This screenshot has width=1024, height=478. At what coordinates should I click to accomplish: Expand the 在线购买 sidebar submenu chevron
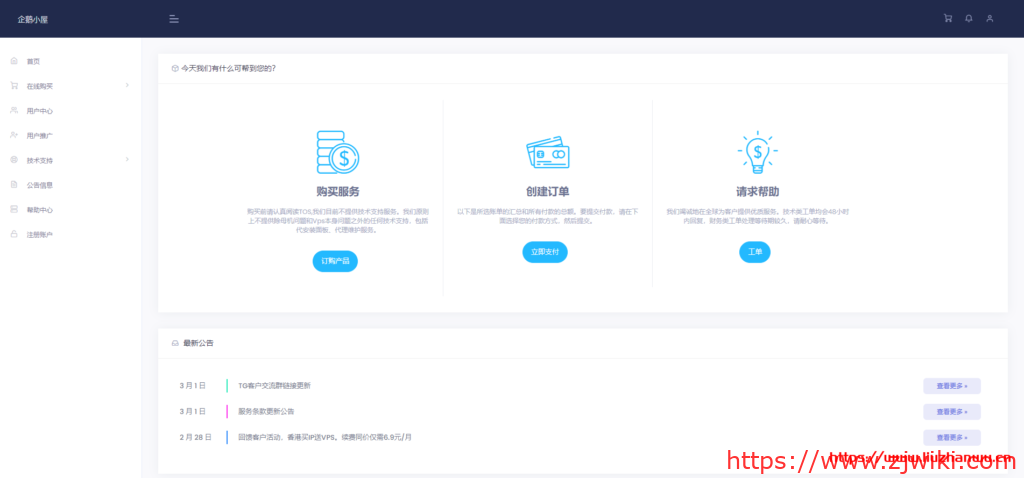tap(127, 86)
